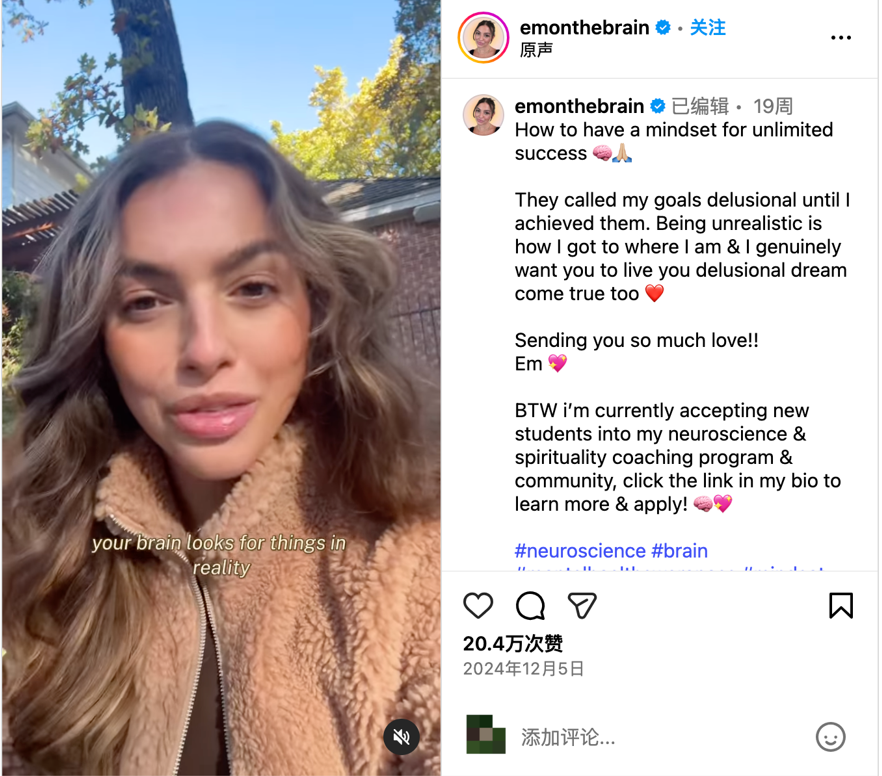Image resolution: width=882 pixels, height=776 pixels.
Task: Open the three-dot more options menu
Action: point(841,38)
